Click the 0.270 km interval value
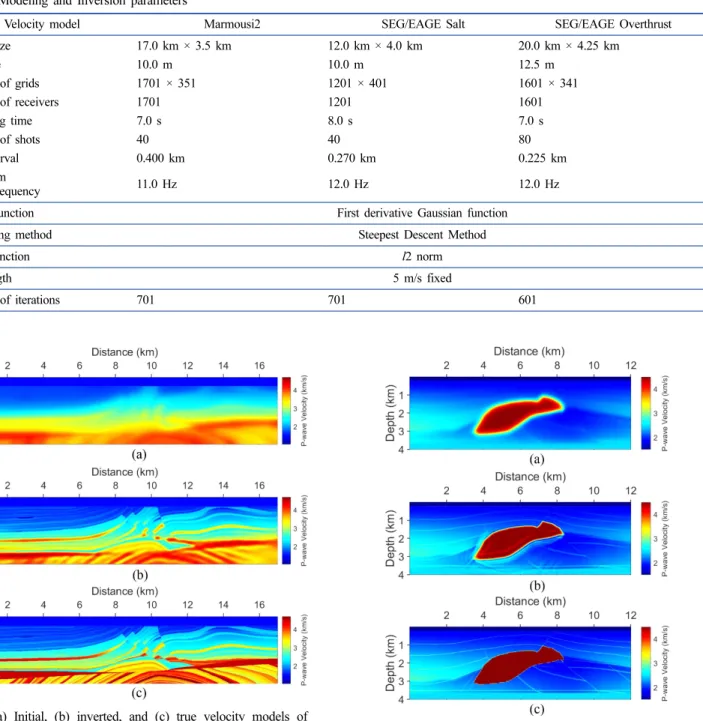 [352, 158]
